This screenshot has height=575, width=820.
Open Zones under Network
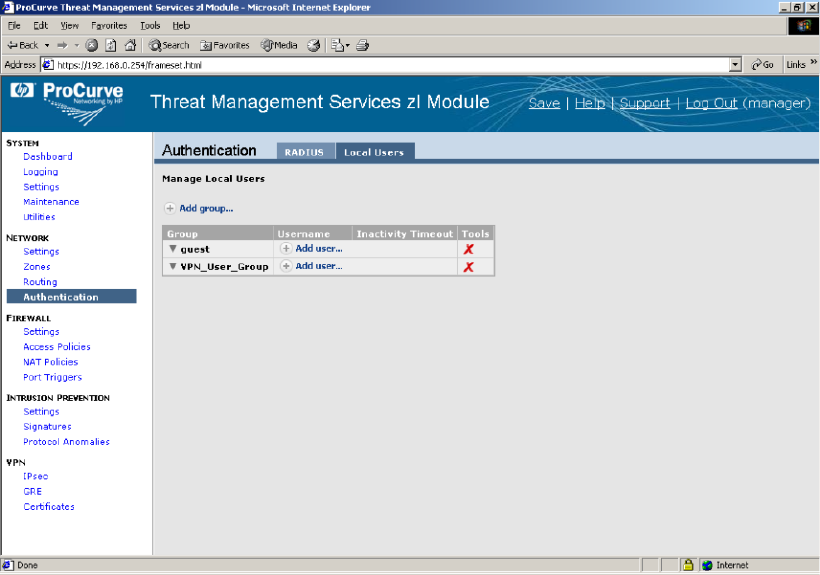tap(37, 267)
